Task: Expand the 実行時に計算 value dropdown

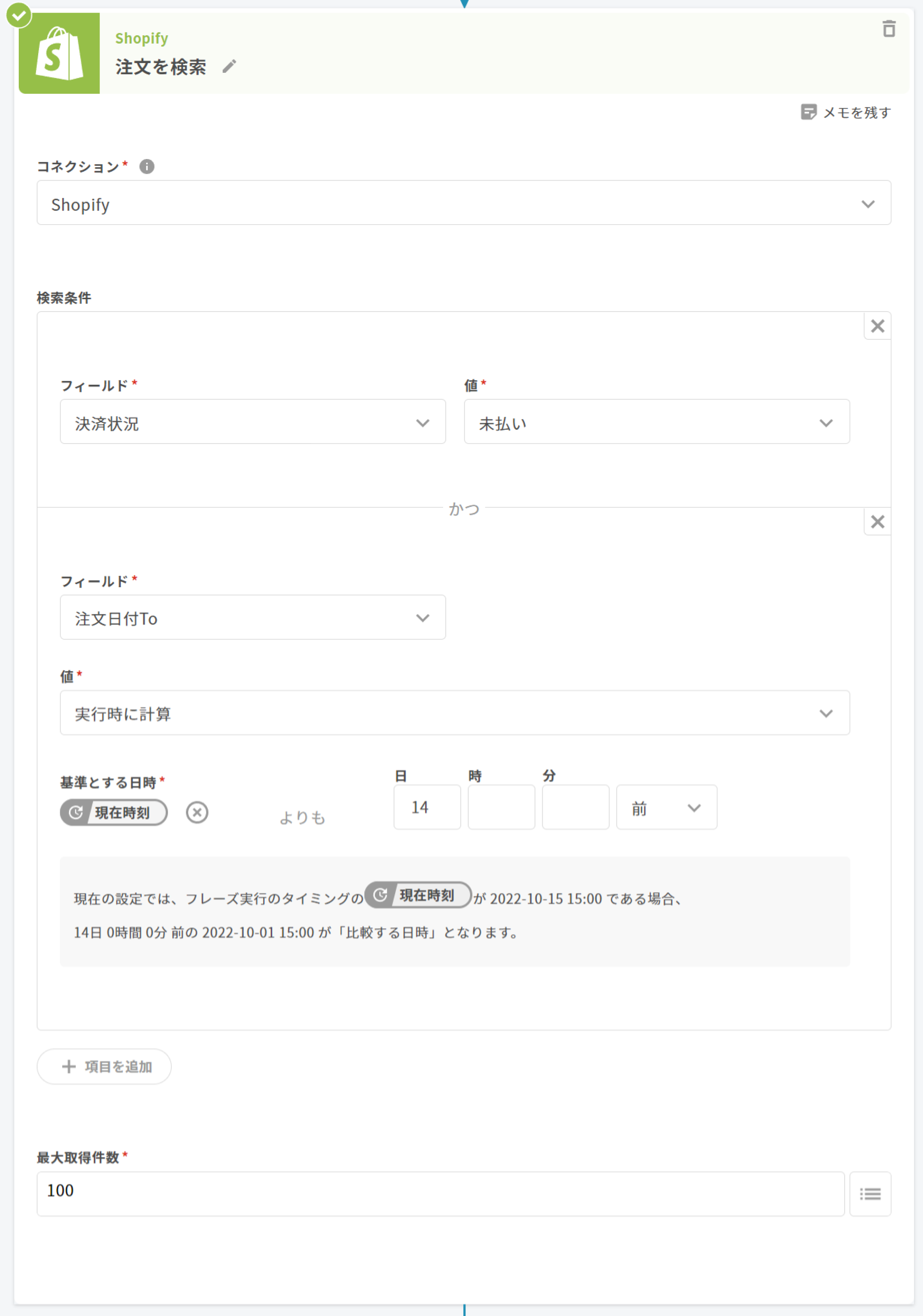Action: pyautogui.click(x=454, y=713)
